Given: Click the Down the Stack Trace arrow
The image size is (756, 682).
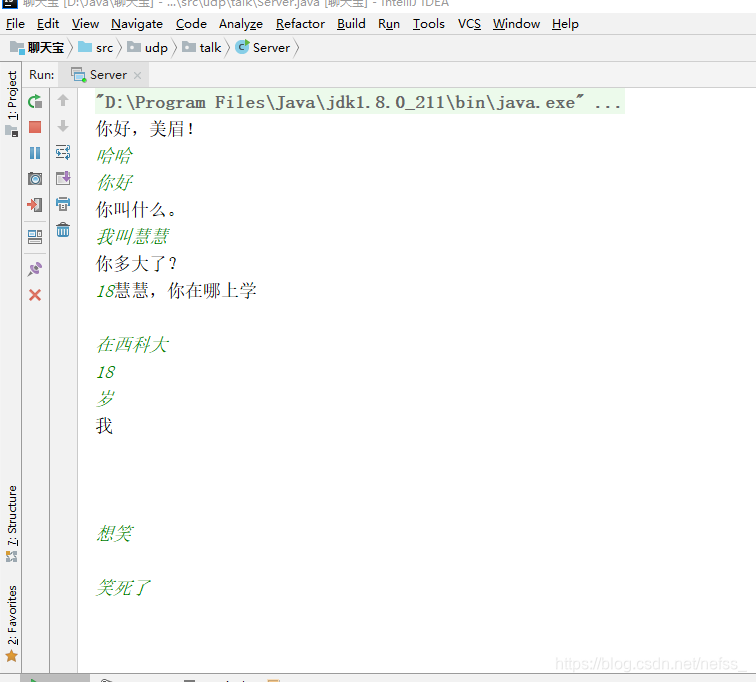Looking at the screenshot, I should pos(63,126).
